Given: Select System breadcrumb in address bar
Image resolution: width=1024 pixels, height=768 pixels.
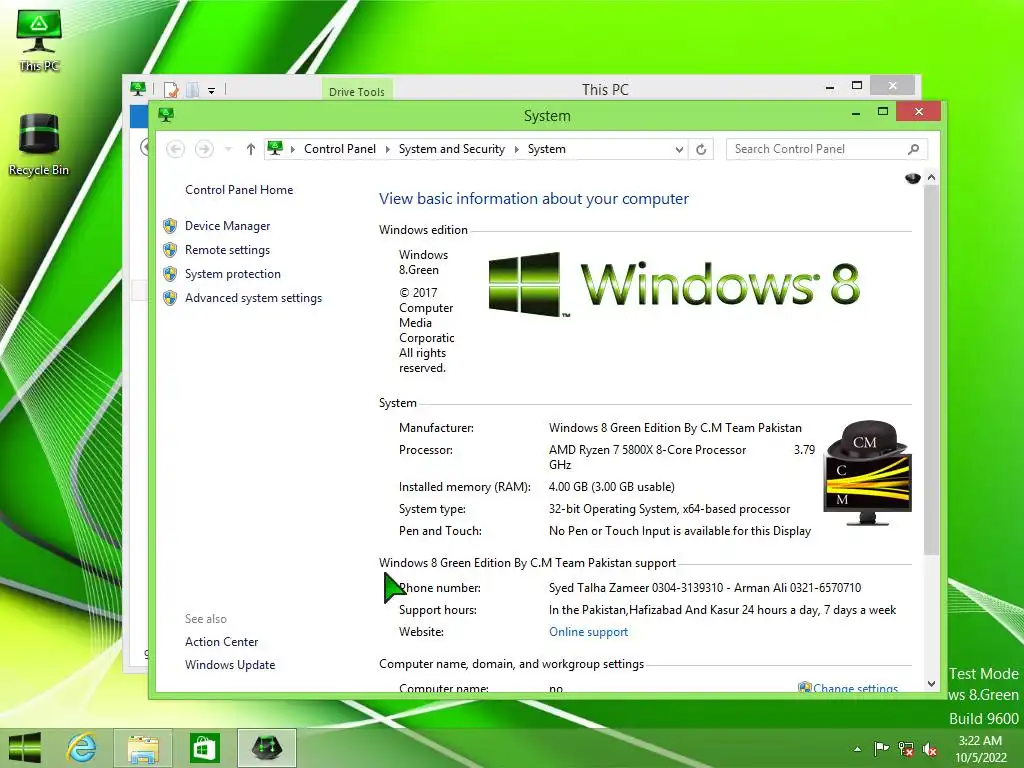Looking at the screenshot, I should click(547, 149).
